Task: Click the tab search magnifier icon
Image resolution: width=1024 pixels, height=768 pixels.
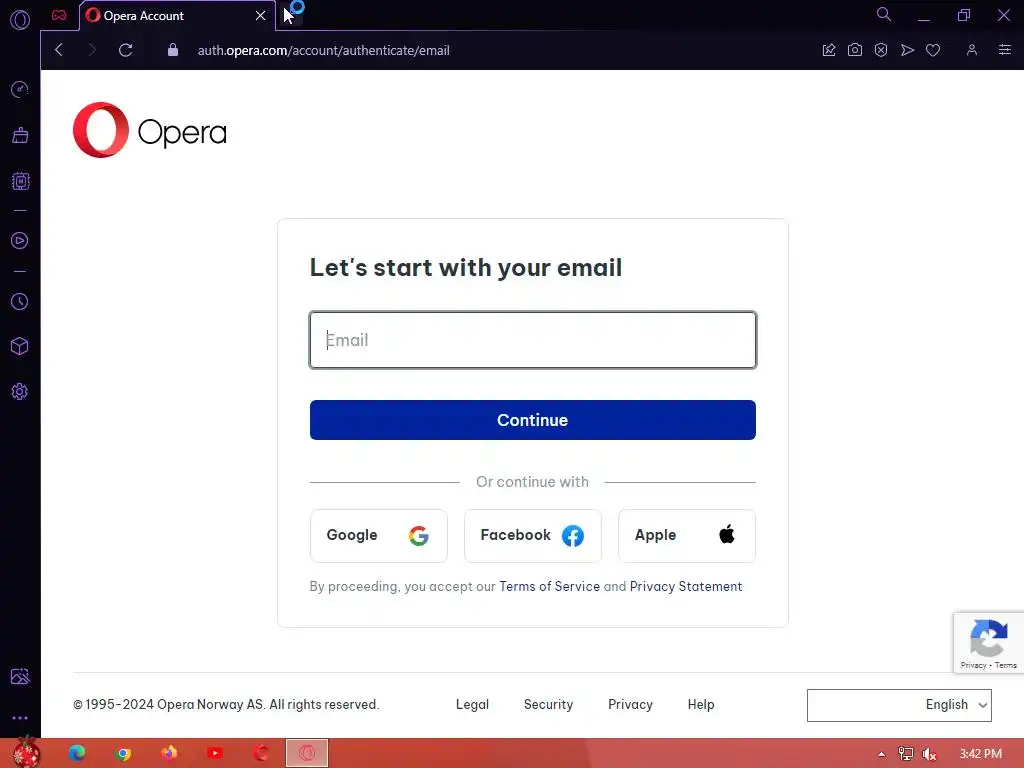Action: click(883, 14)
